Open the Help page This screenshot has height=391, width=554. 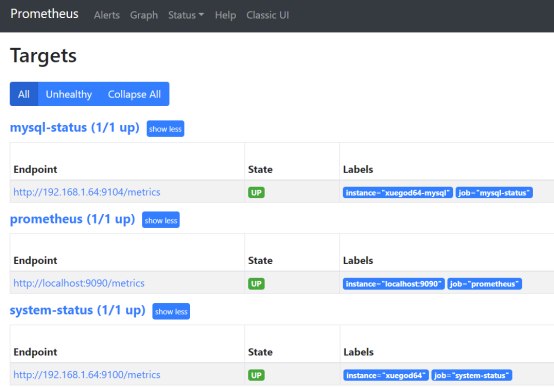[x=225, y=15]
